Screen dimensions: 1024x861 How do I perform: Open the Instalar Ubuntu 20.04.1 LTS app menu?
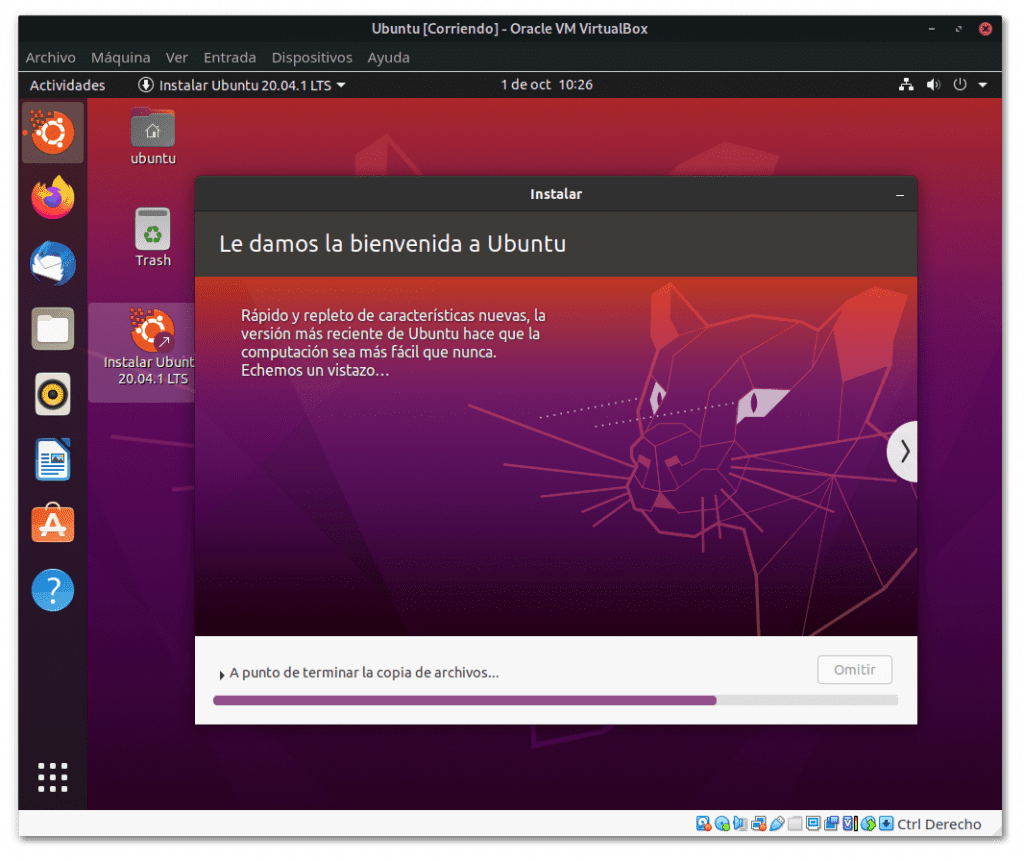241,85
